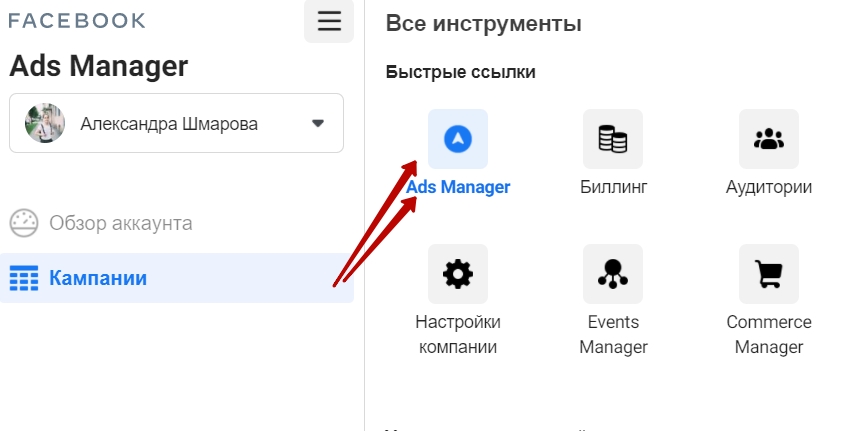Click the Все инструменты heading
Image resolution: width=861 pixels, height=431 pixels.
(x=483, y=24)
